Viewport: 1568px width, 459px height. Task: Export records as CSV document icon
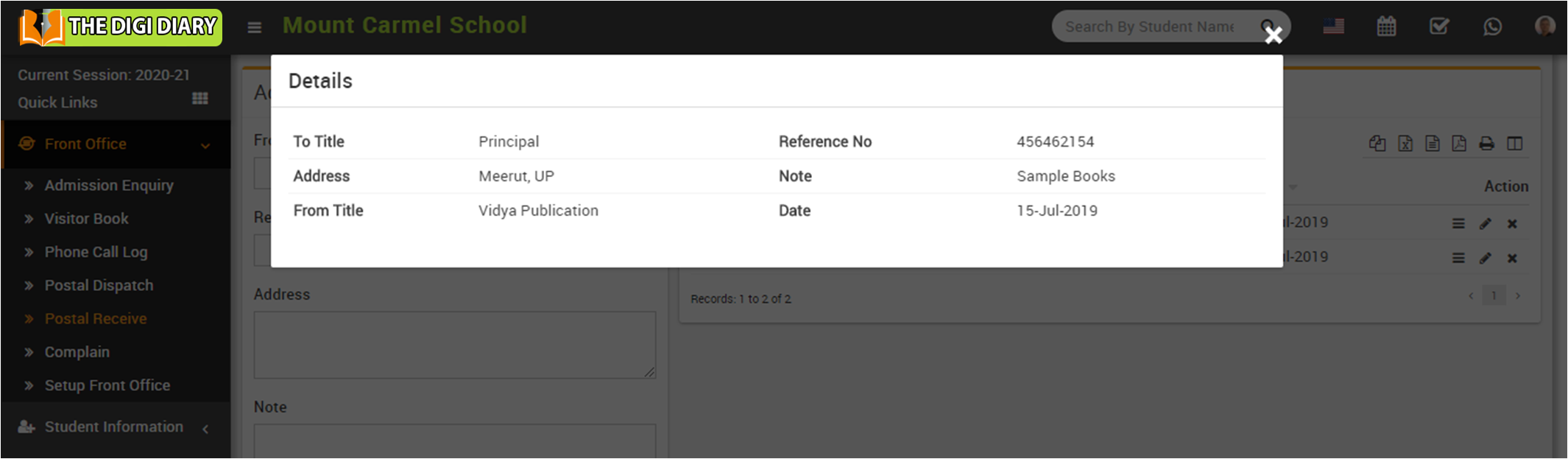1432,144
